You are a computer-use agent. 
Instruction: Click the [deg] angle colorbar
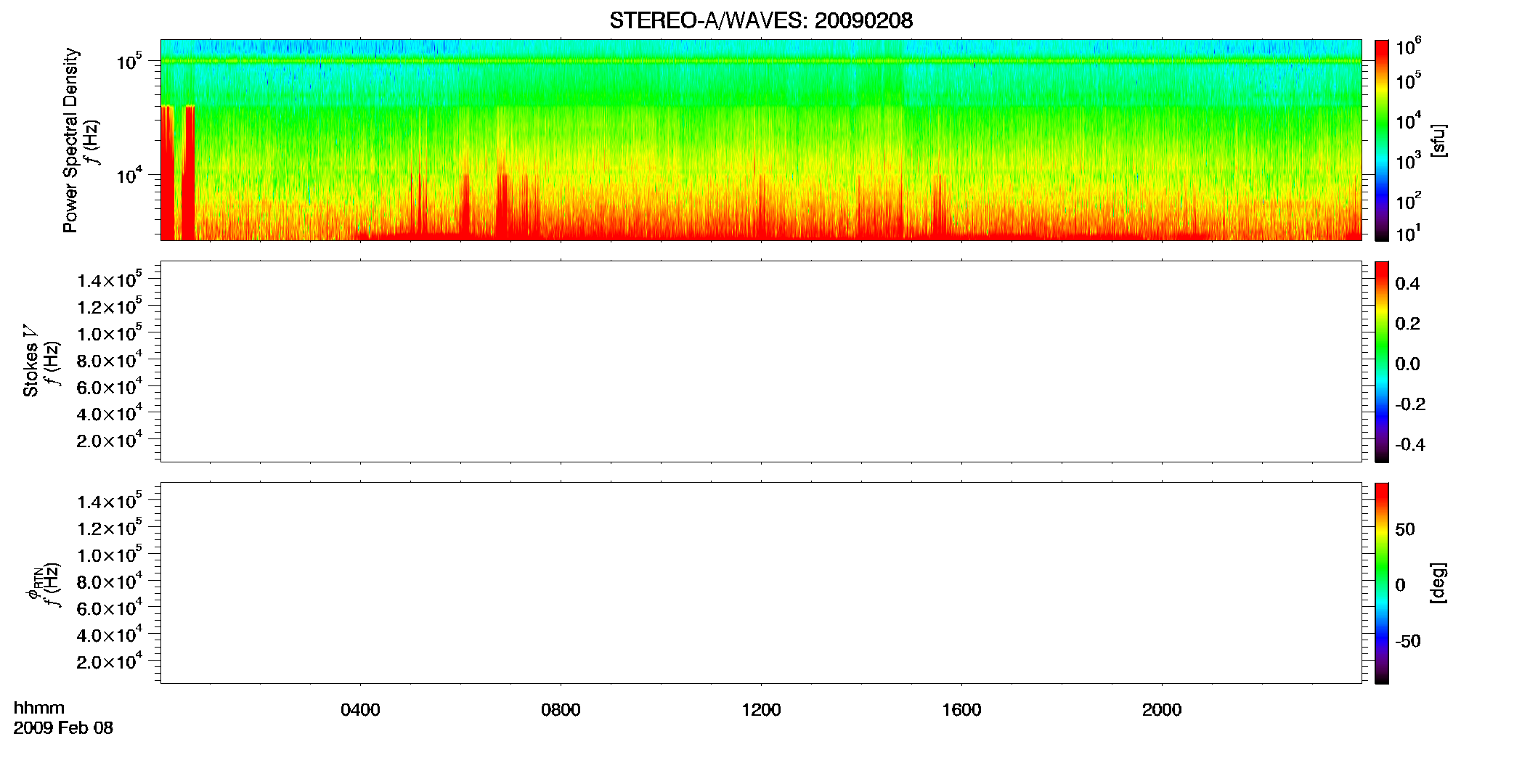[x=1382, y=583]
